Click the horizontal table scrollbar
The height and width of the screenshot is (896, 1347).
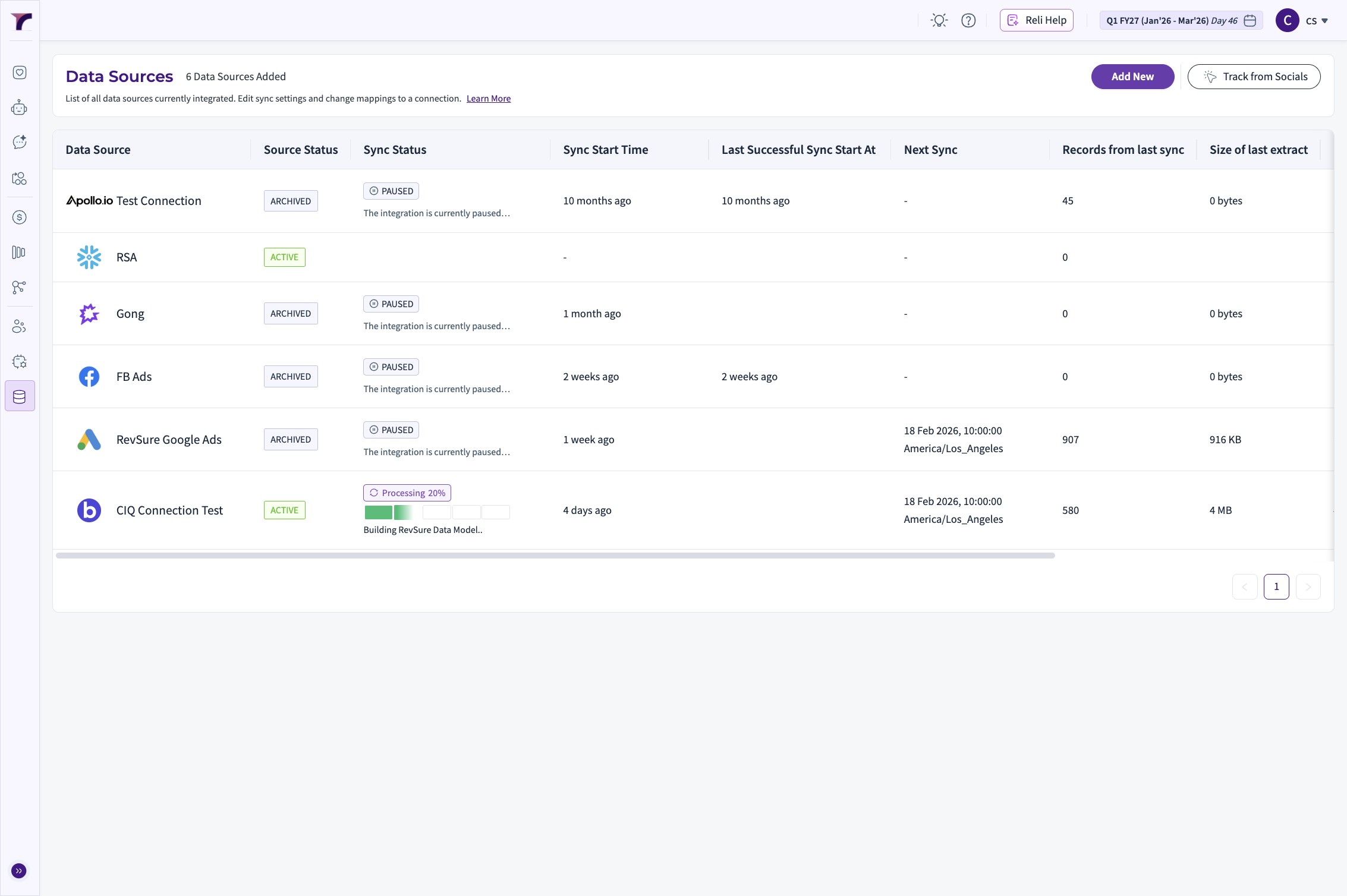pos(555,556)
